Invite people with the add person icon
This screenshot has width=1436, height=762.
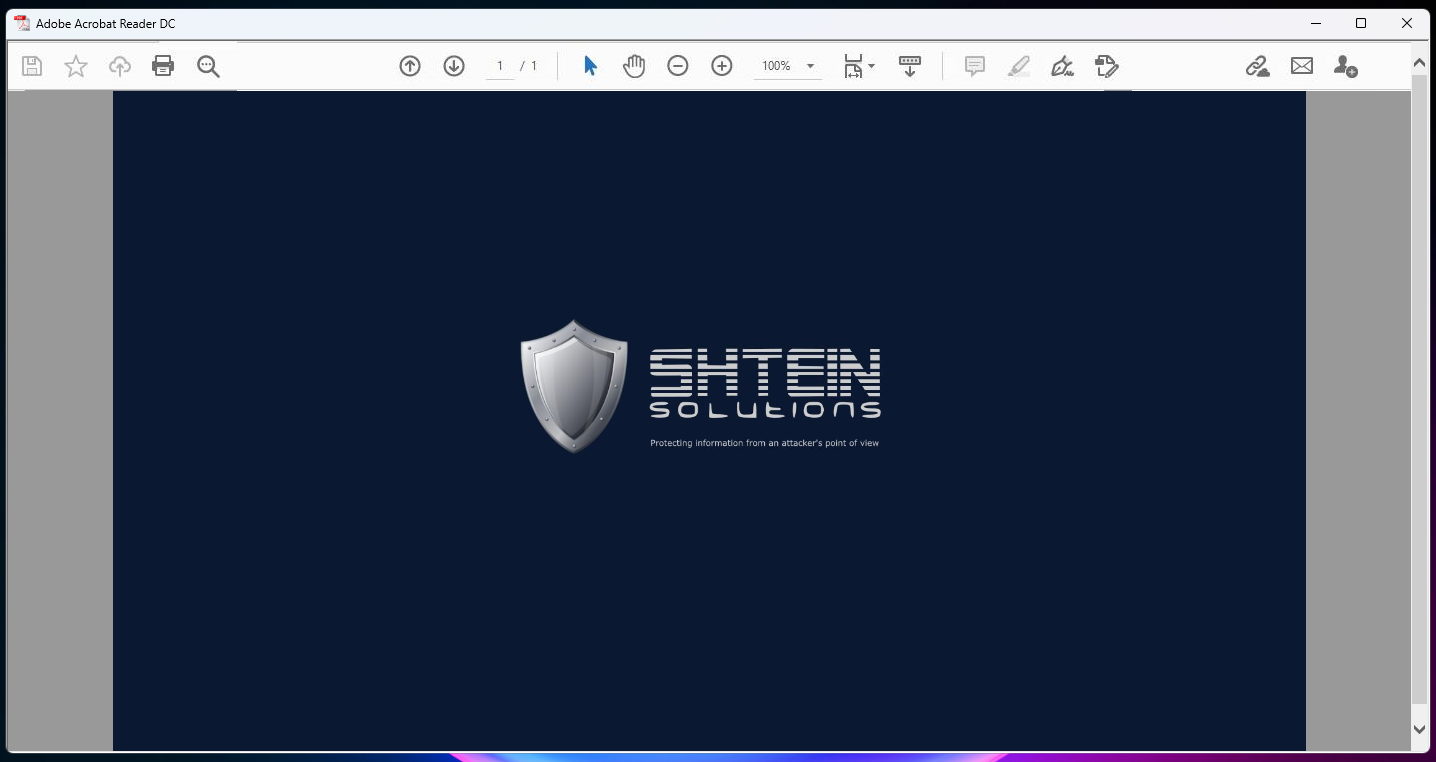1346,66
